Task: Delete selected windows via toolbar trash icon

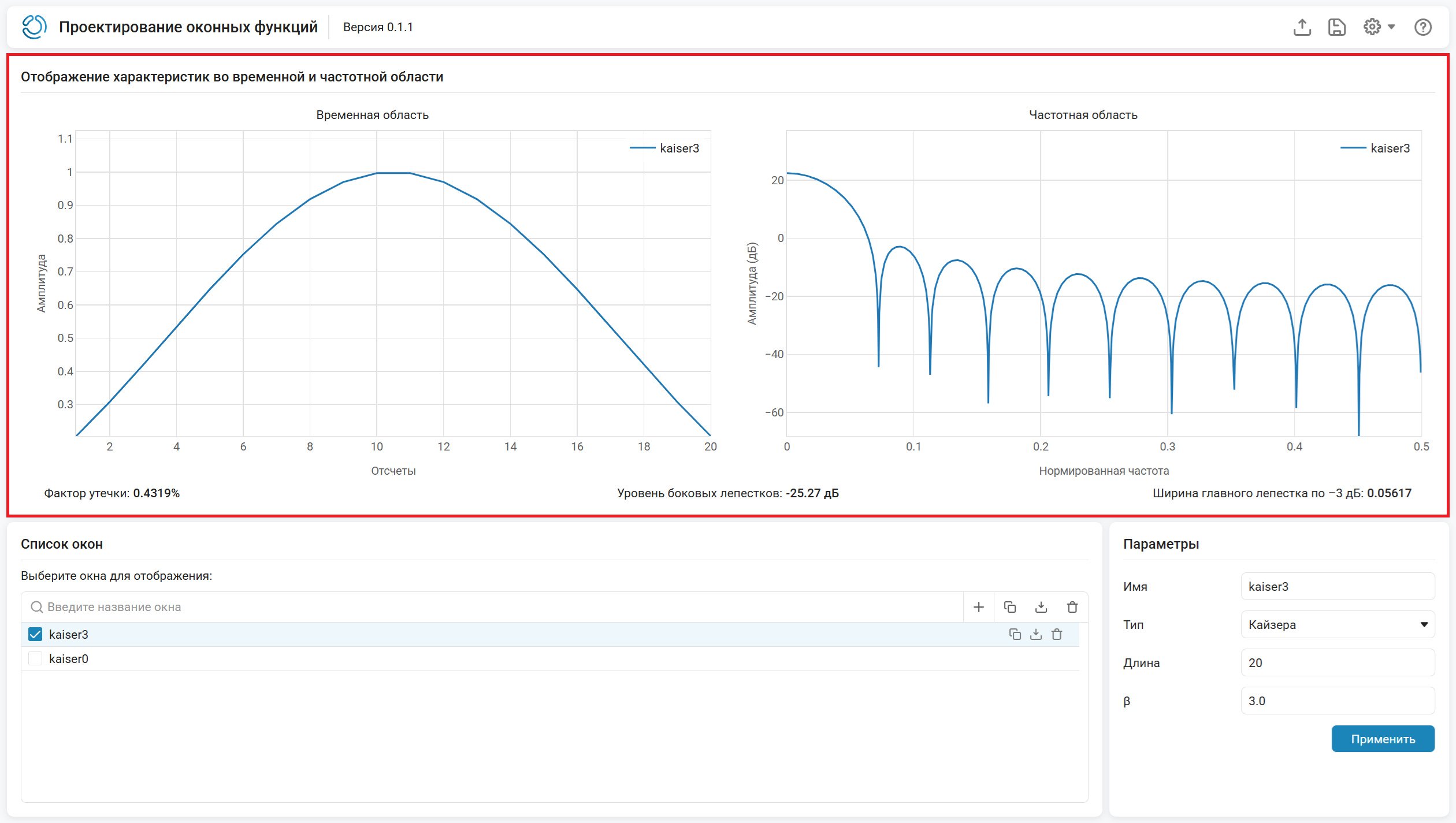Action: tap(1072, 607)
